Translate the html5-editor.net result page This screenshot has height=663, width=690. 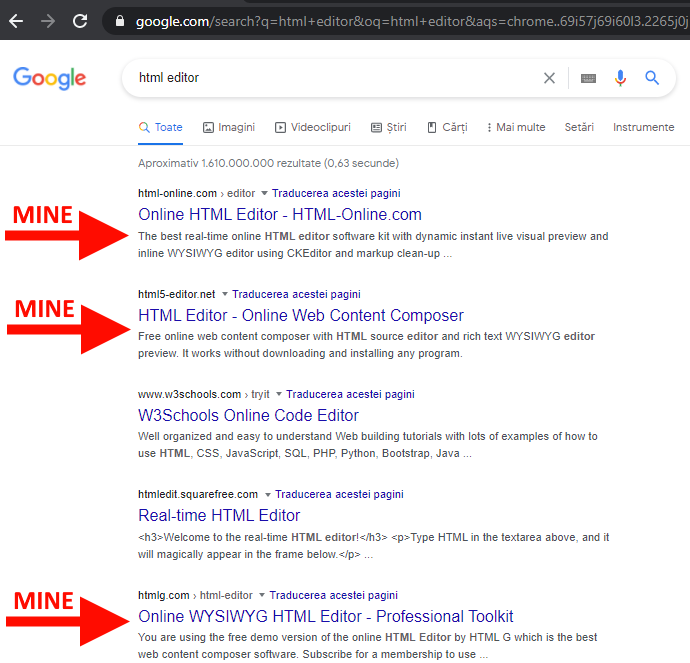pyautogui.click(x=297, y=294)
